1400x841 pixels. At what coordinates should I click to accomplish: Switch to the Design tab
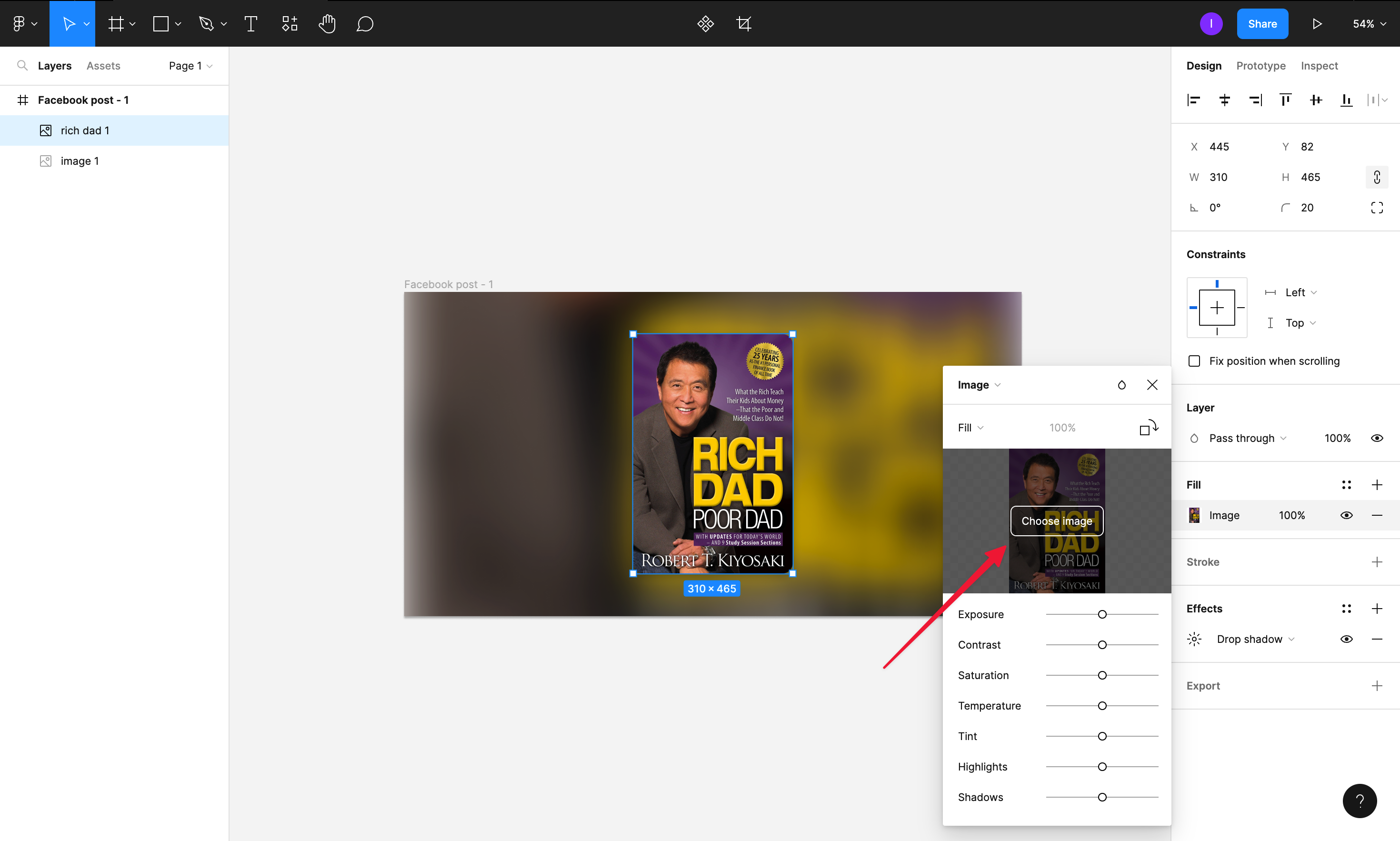click(1203, 66)
